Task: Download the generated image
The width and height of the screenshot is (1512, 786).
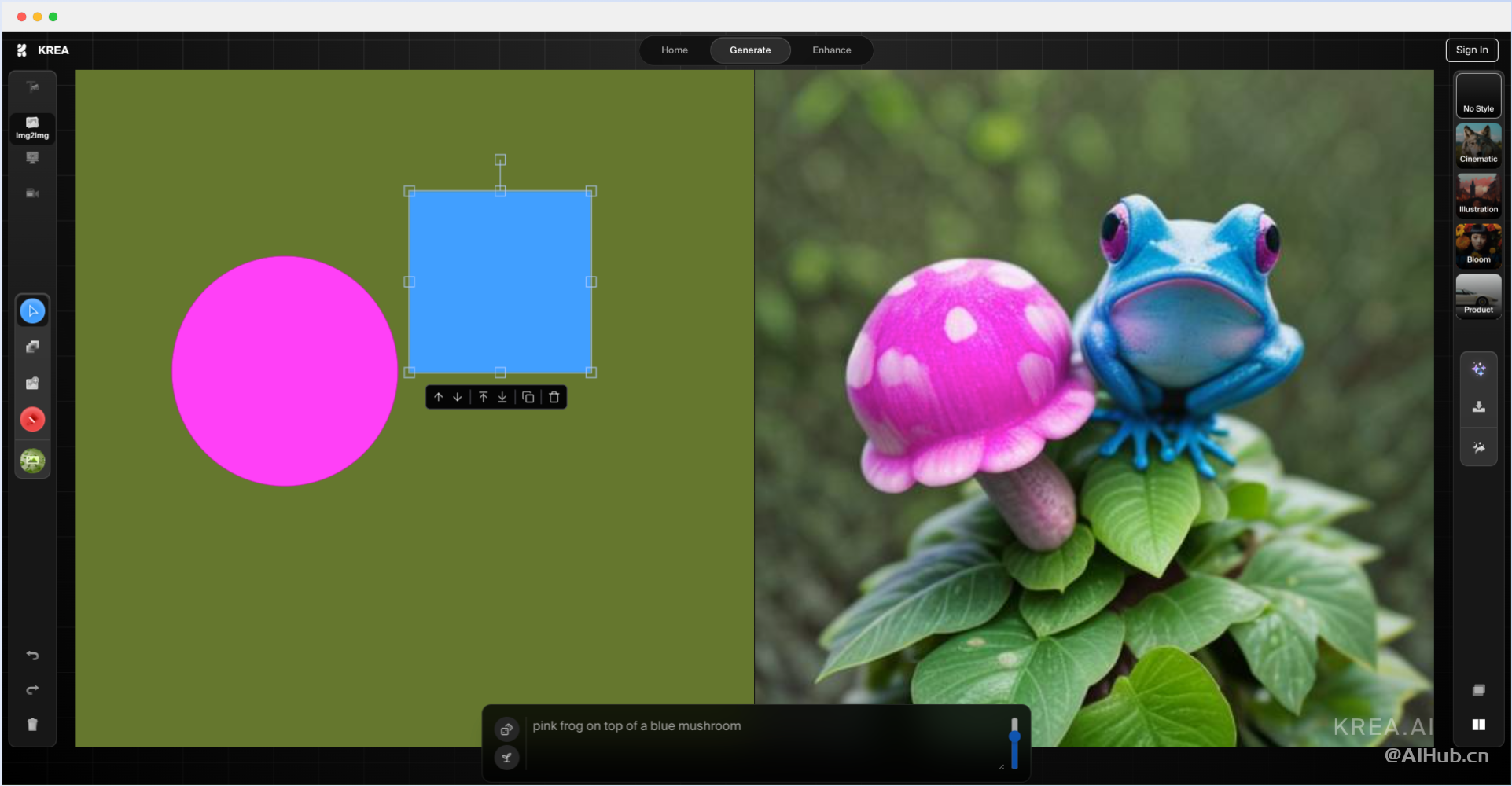Action: (x=1479, y=407)
